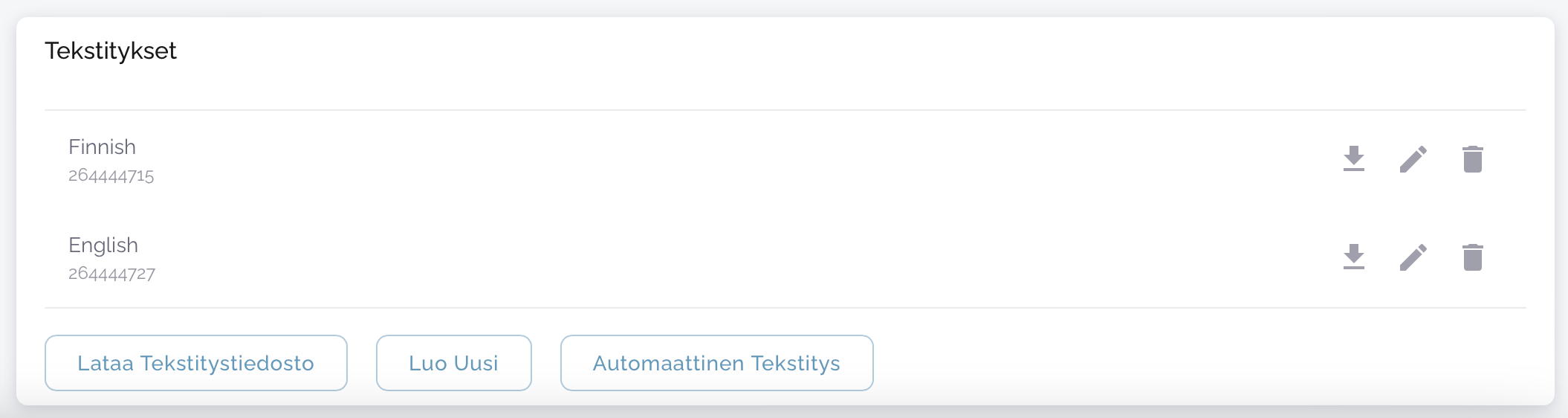Click empty middle area of Finnish row
This screenshot has height=418, width=1568.
[743, 159]
